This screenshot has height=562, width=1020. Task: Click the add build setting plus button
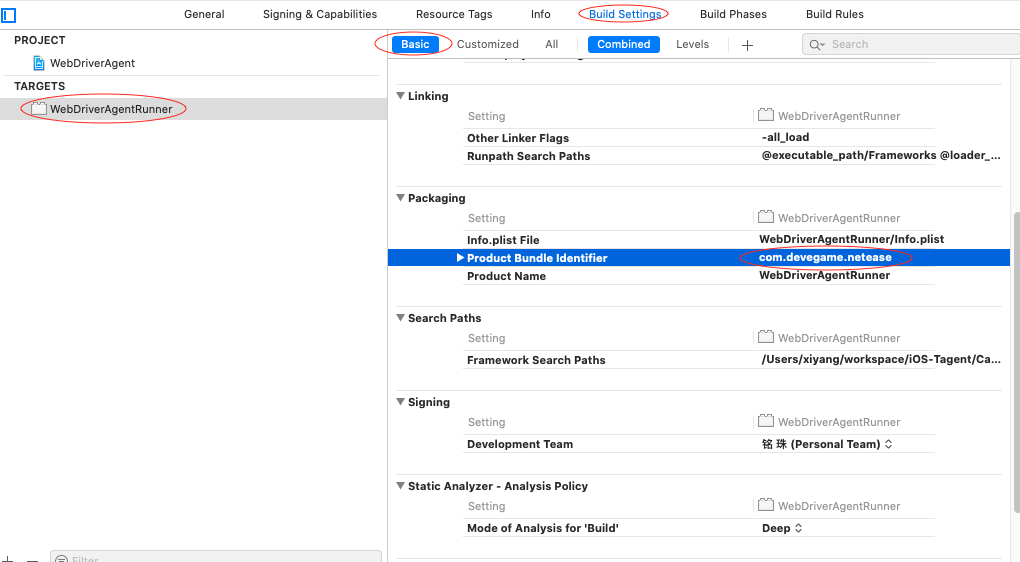[x=747, y=45]
